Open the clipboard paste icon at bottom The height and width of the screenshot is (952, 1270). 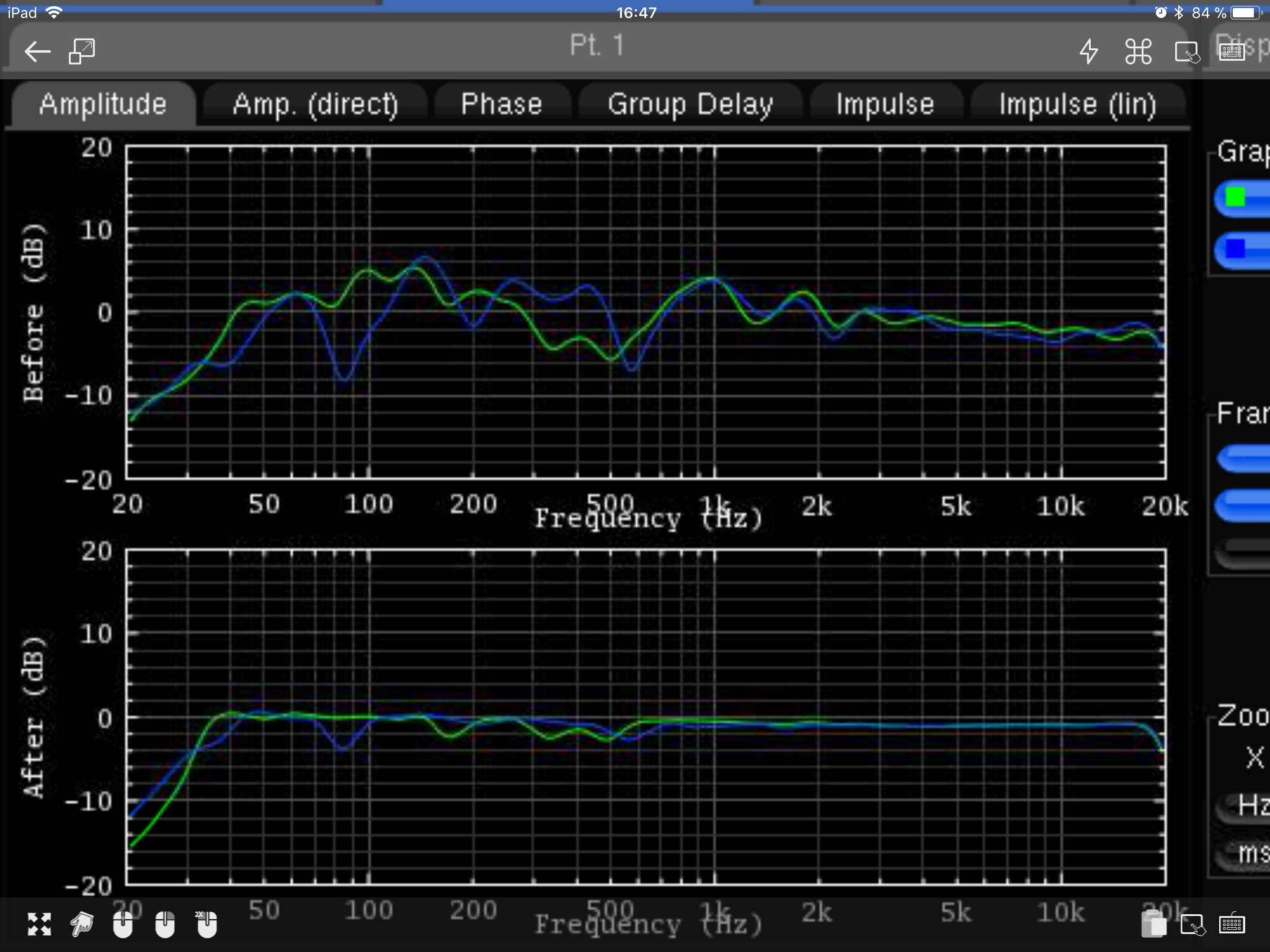1153,924
